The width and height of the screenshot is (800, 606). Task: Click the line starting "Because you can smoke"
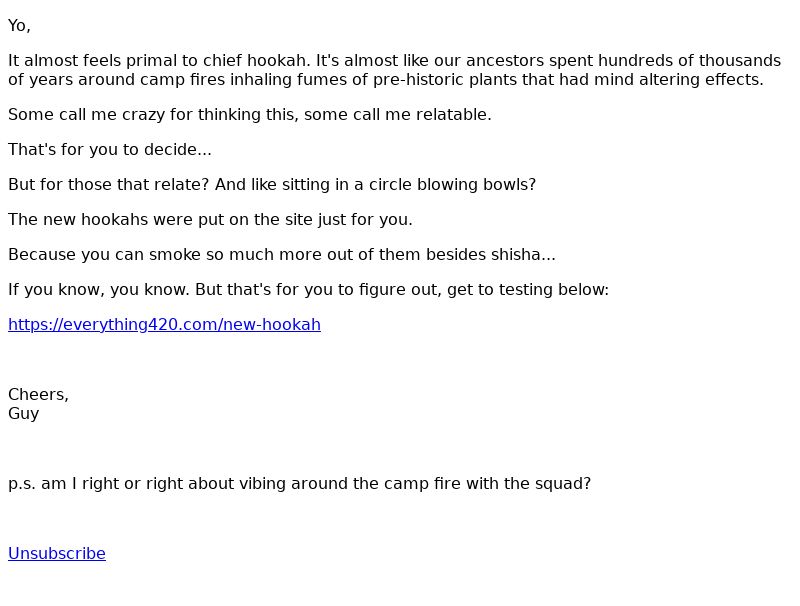point(282,255)
